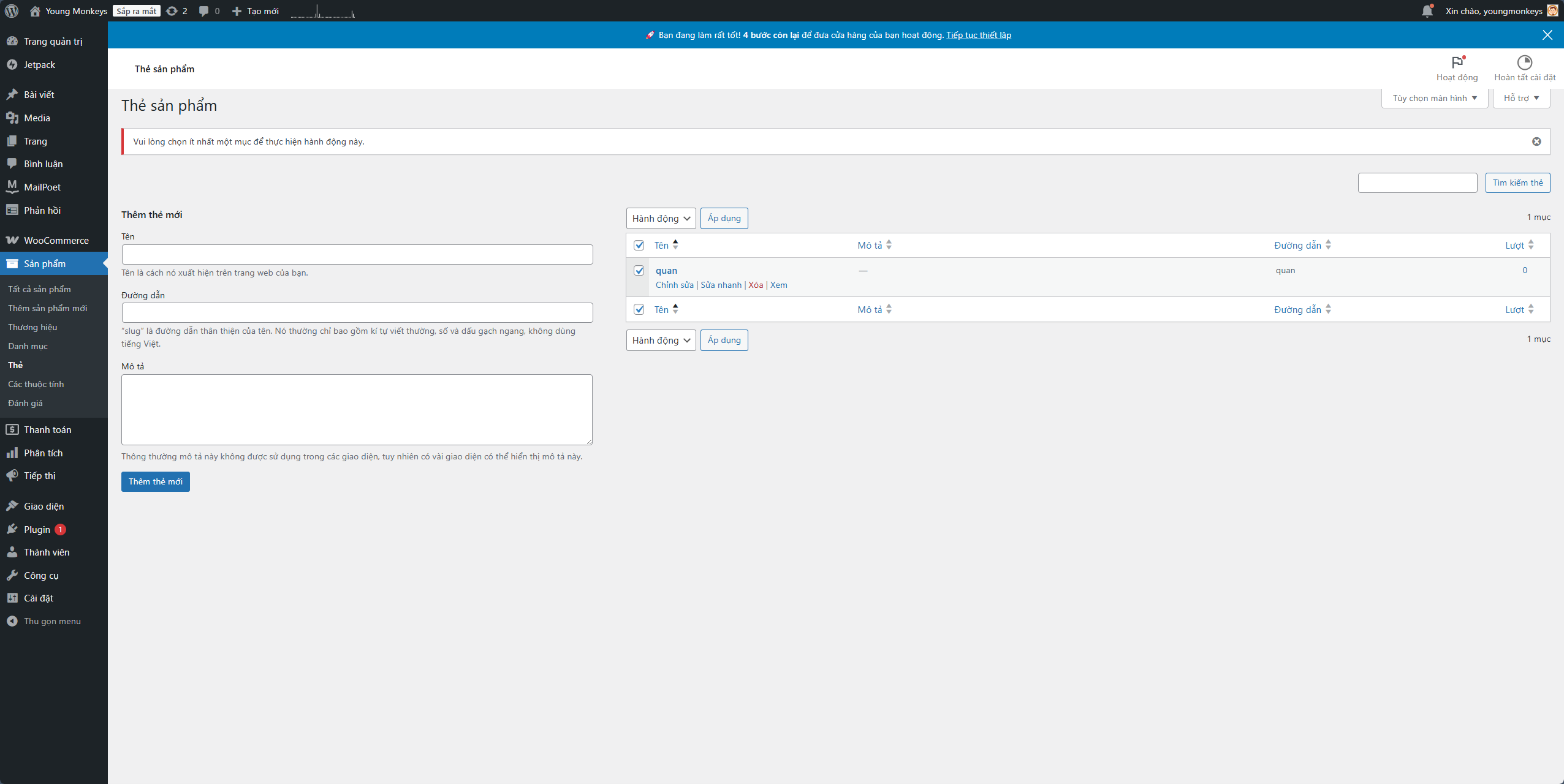Click the Thu gọn menu collapse icon
Screen dimensions: 1564x784
[12, 621]
